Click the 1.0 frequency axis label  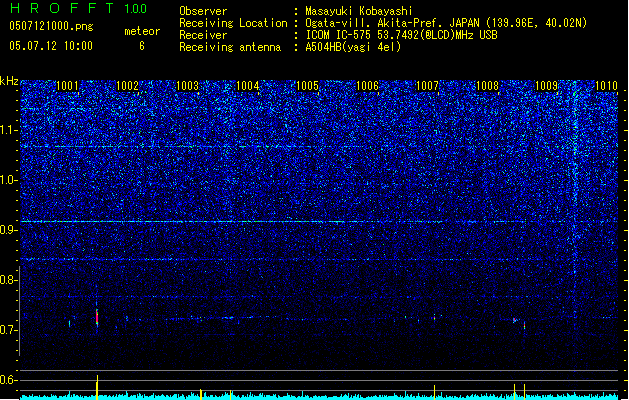tap(9, 180)
